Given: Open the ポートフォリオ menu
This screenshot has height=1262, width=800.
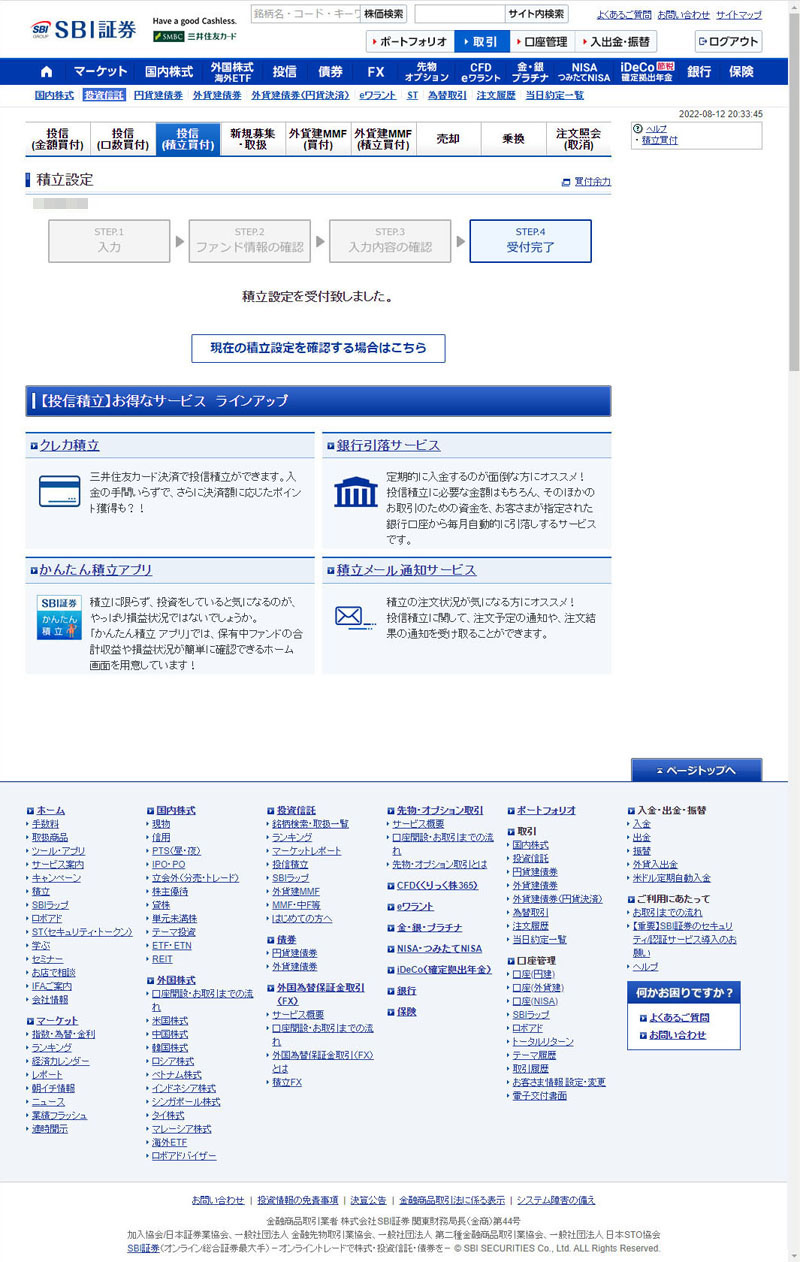Looking at the screenshot, I should (x=409, y=42).
